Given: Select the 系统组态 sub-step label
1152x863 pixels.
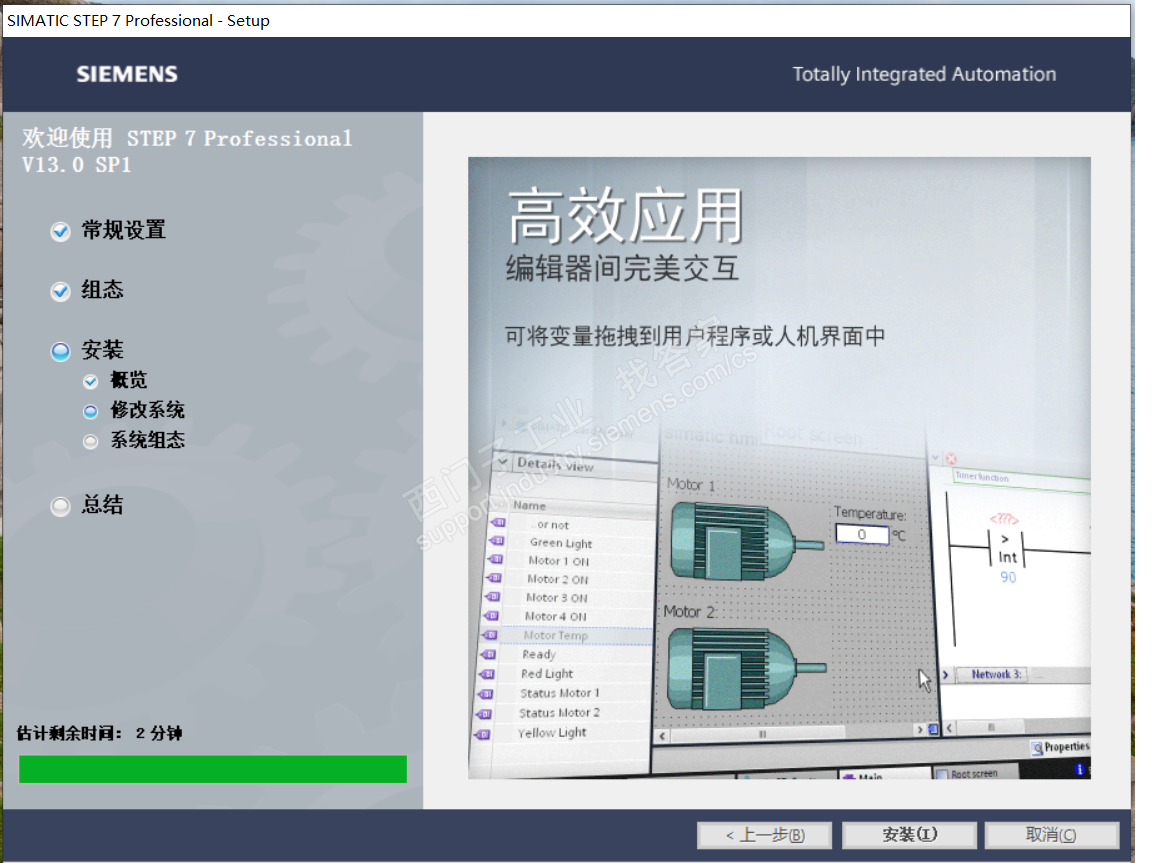Looking at the screenshot, I should pyautogui.click(x=147, y=440).
